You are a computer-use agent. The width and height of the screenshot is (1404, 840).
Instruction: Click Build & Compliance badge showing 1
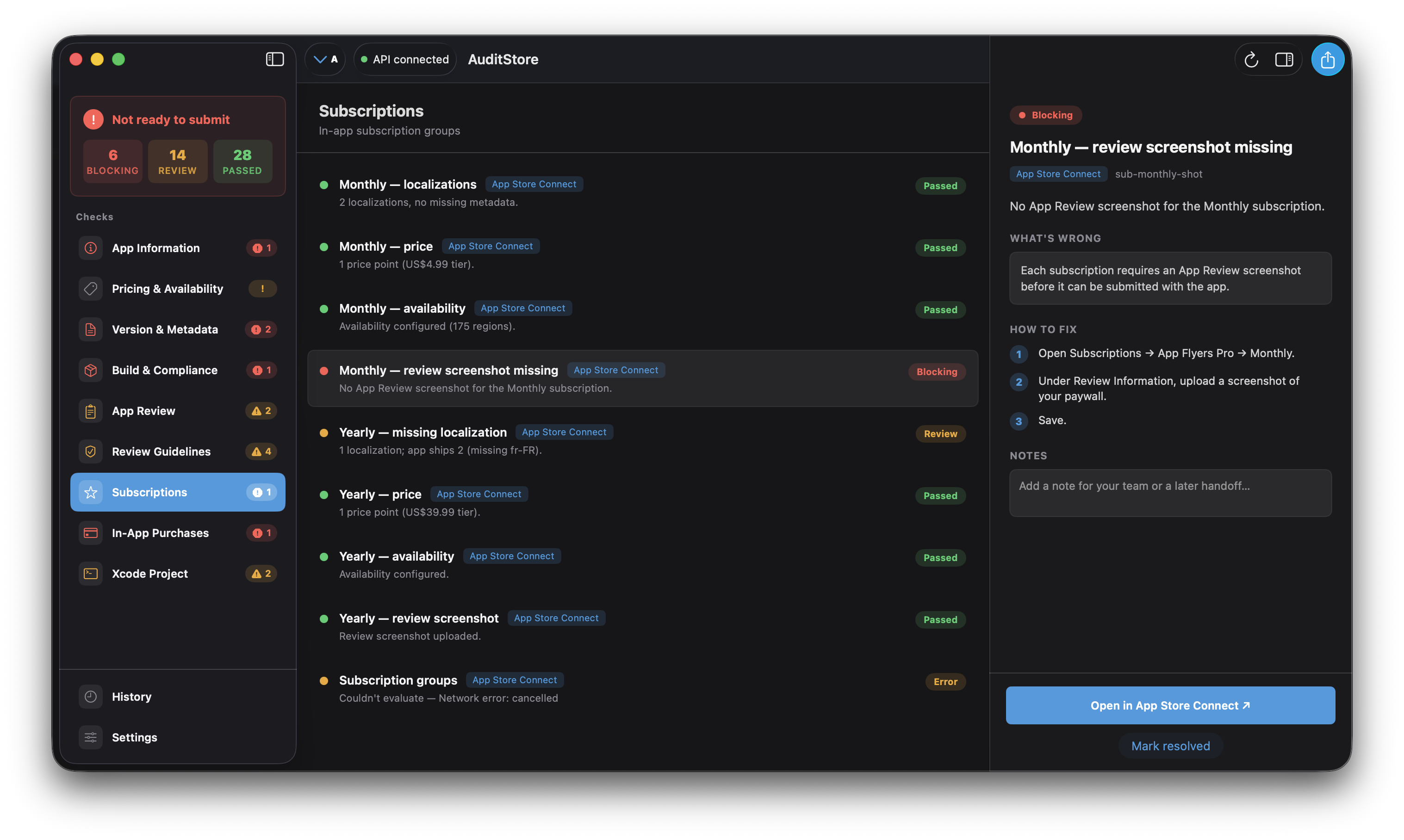[x=261, y=370]
